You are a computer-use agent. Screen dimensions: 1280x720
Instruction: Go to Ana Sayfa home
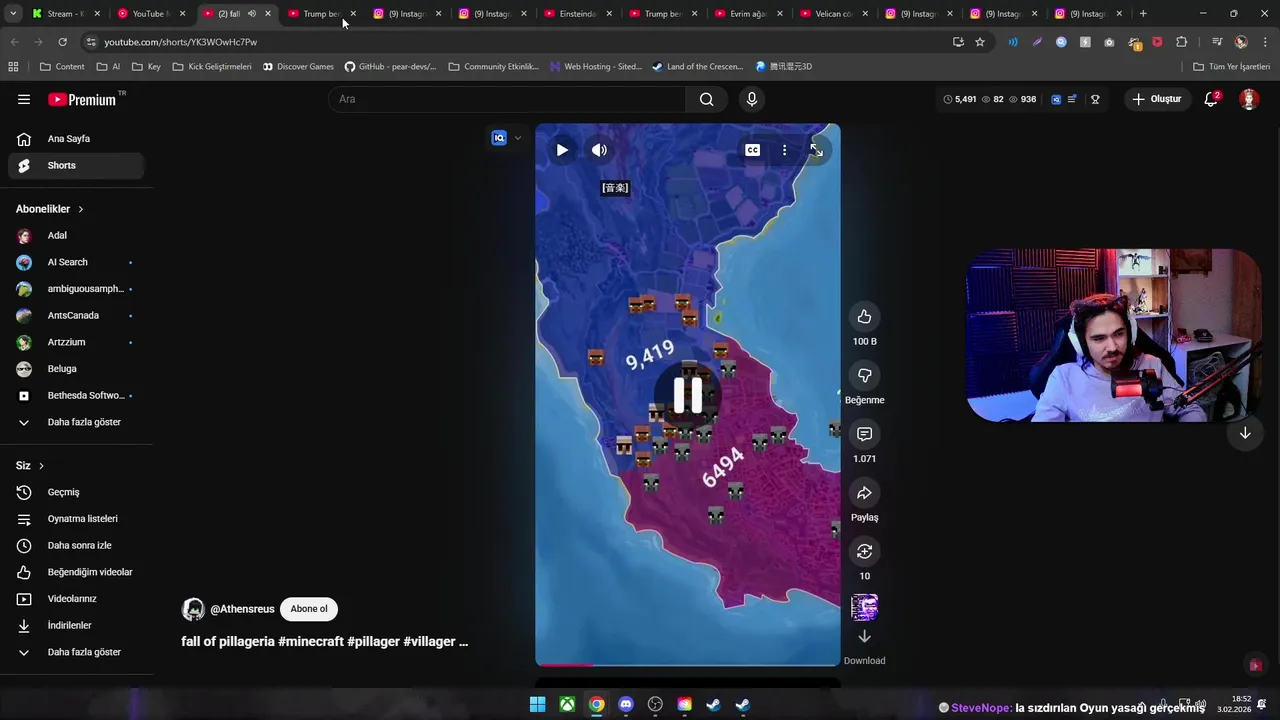[76, 139]
